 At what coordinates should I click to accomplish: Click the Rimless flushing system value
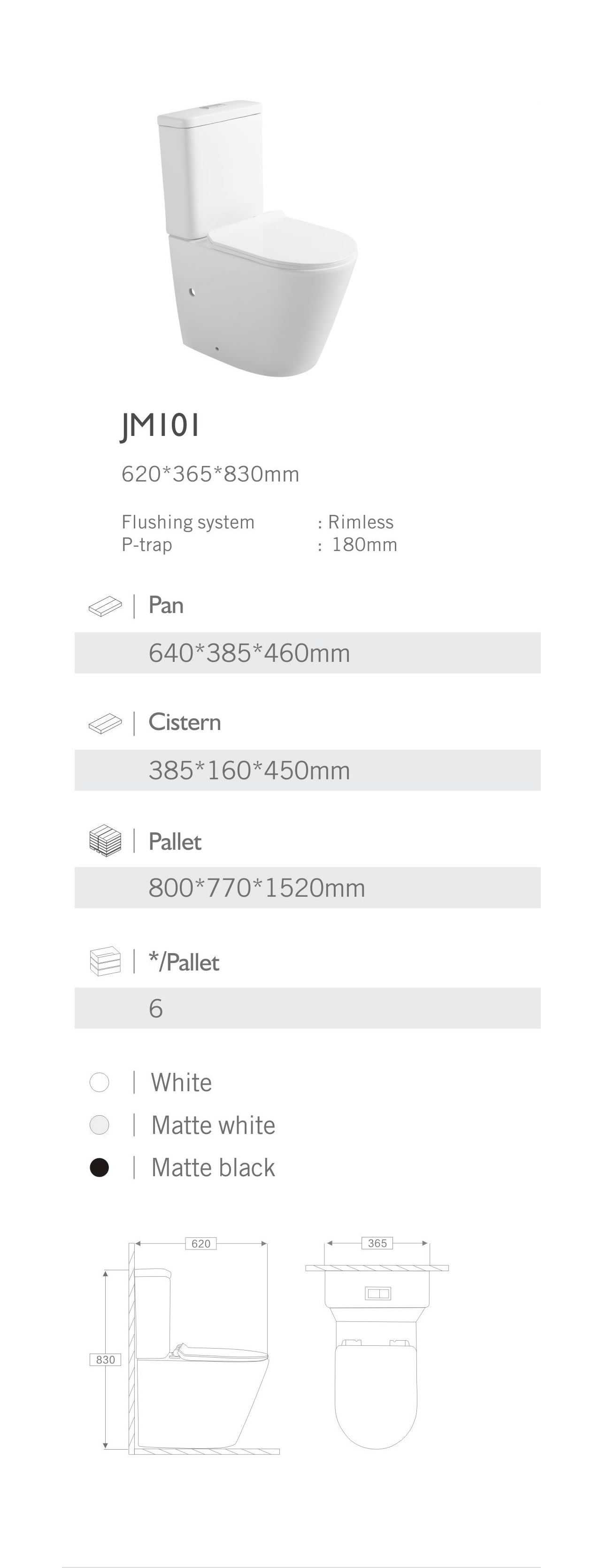(360, 522)
